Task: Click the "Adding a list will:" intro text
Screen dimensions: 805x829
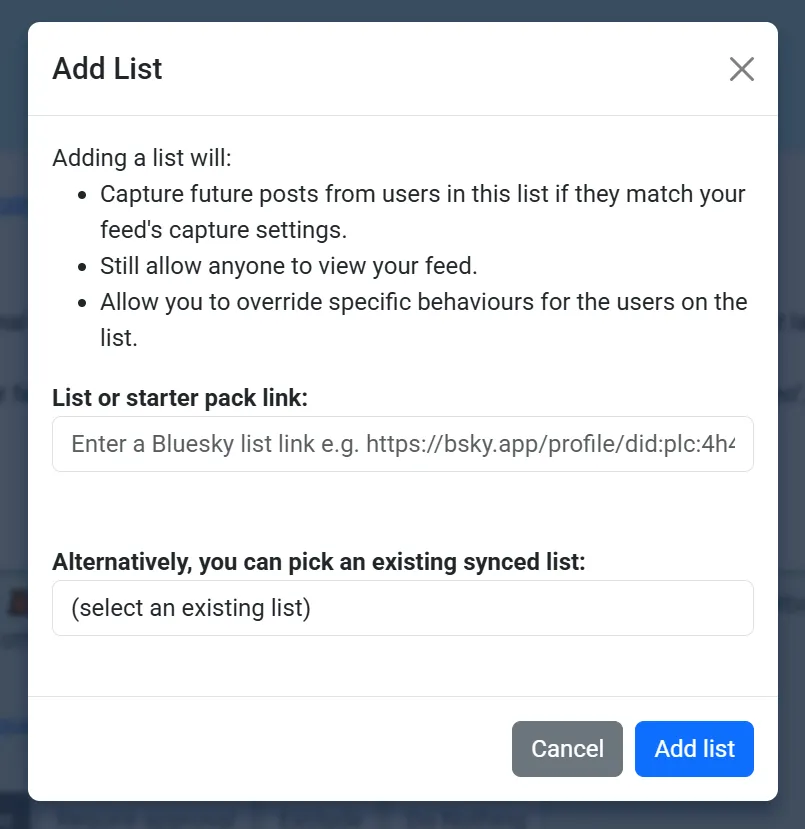Action: pyautogui.click(x=141, y=158)
